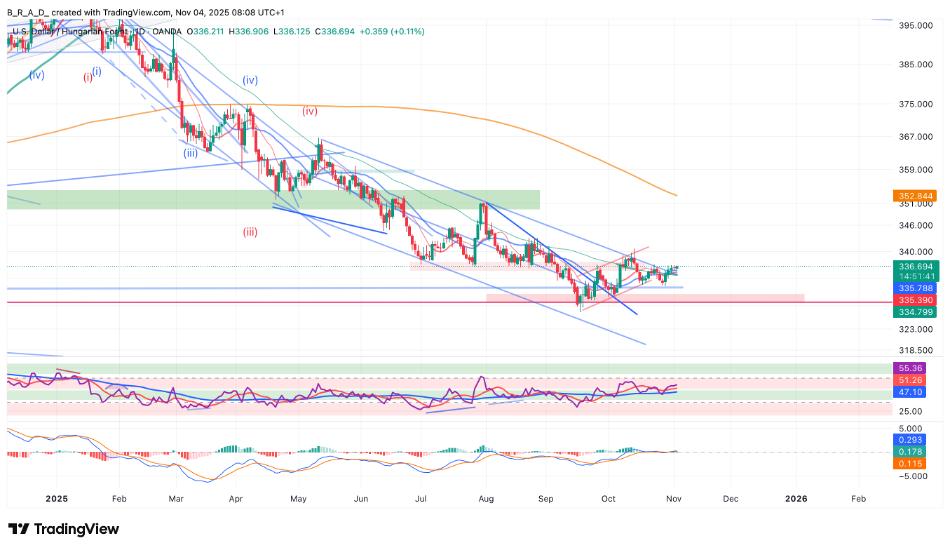950x550 pixels.
Task: Select the red (iv) wave label
Action: click(310, 111)
